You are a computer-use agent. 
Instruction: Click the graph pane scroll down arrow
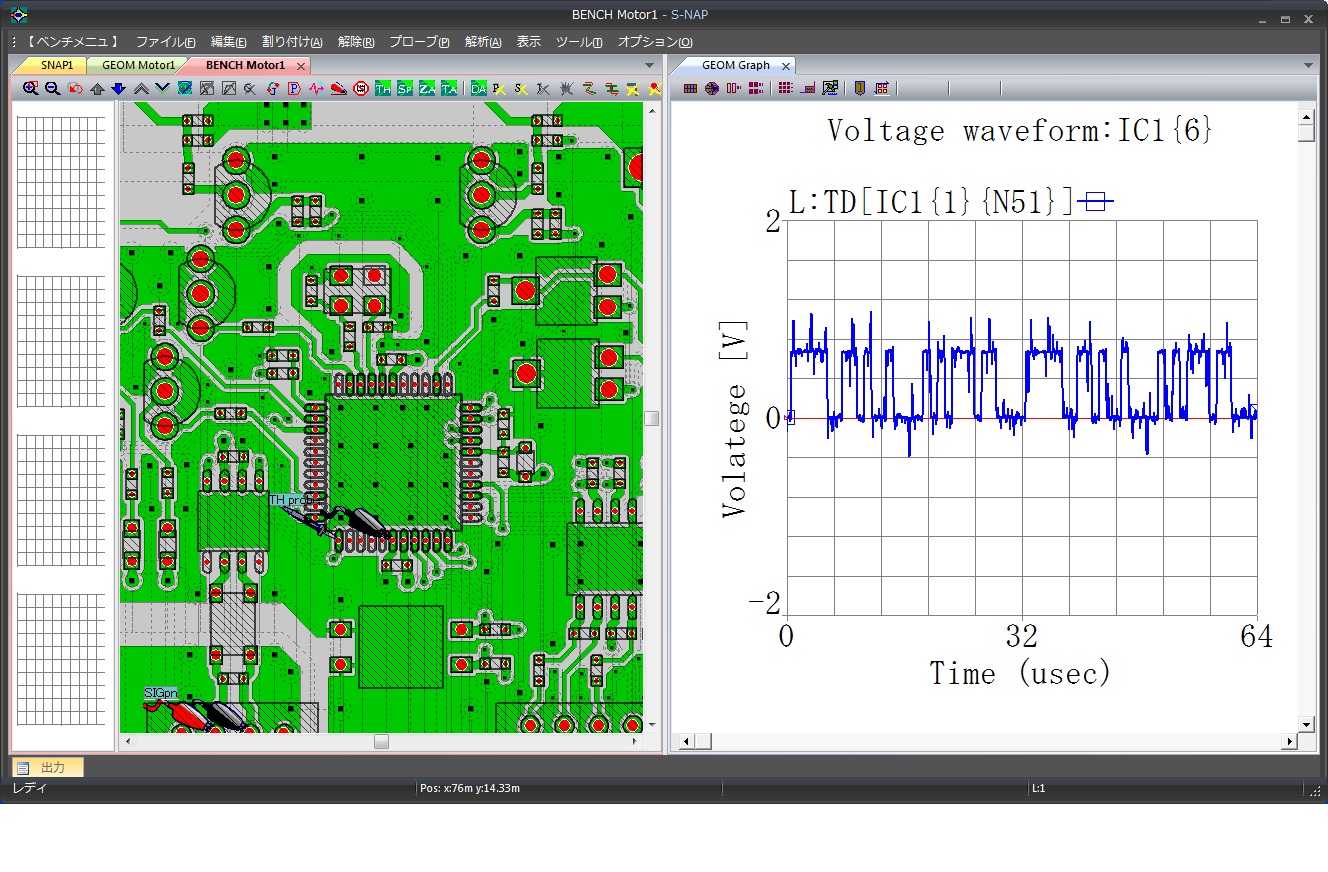pos(1305,724)
